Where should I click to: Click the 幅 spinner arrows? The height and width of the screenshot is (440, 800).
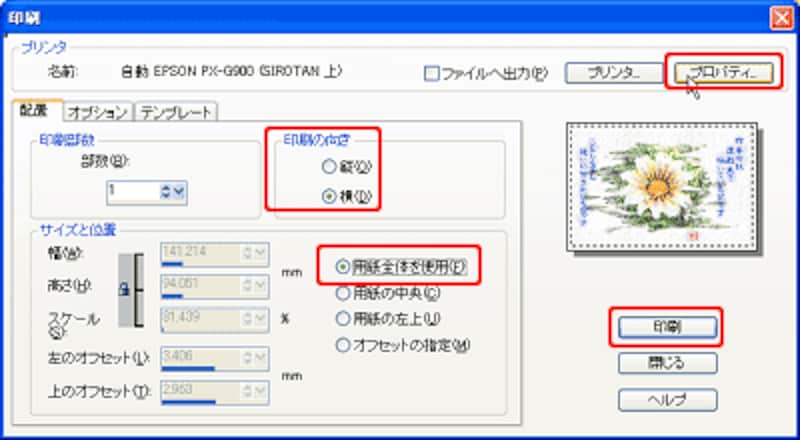coord(248,254)
